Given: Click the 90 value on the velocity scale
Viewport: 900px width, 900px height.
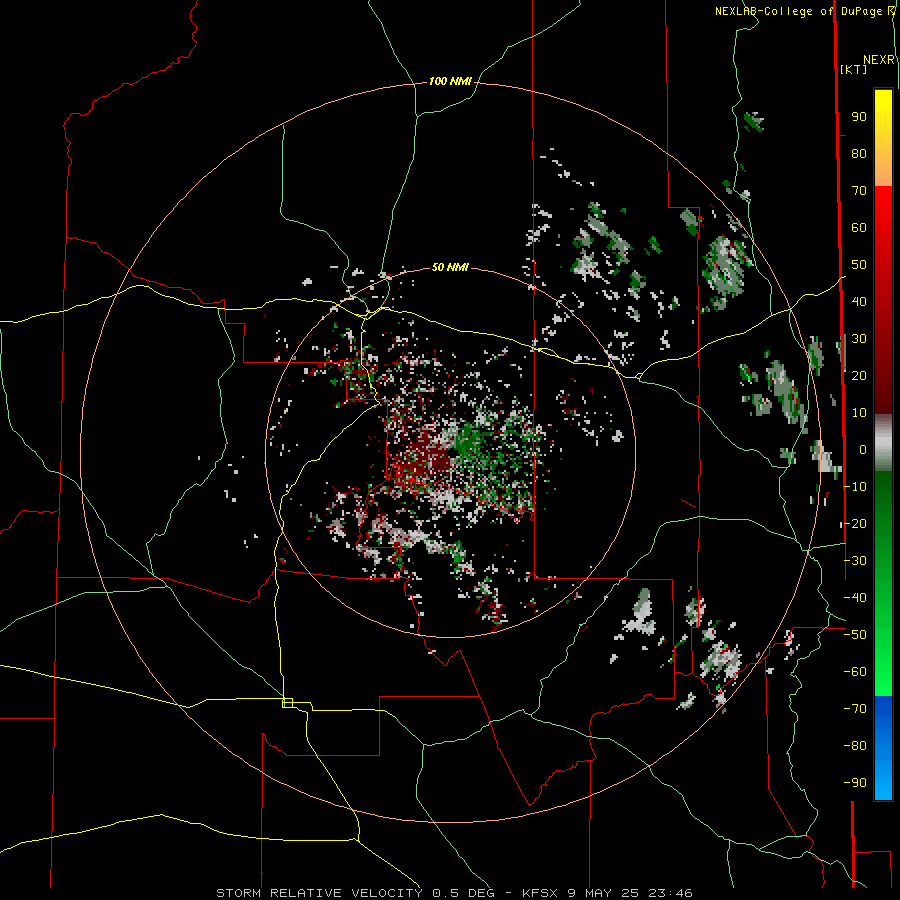Looking at the screenshot, I should (859, 117).
